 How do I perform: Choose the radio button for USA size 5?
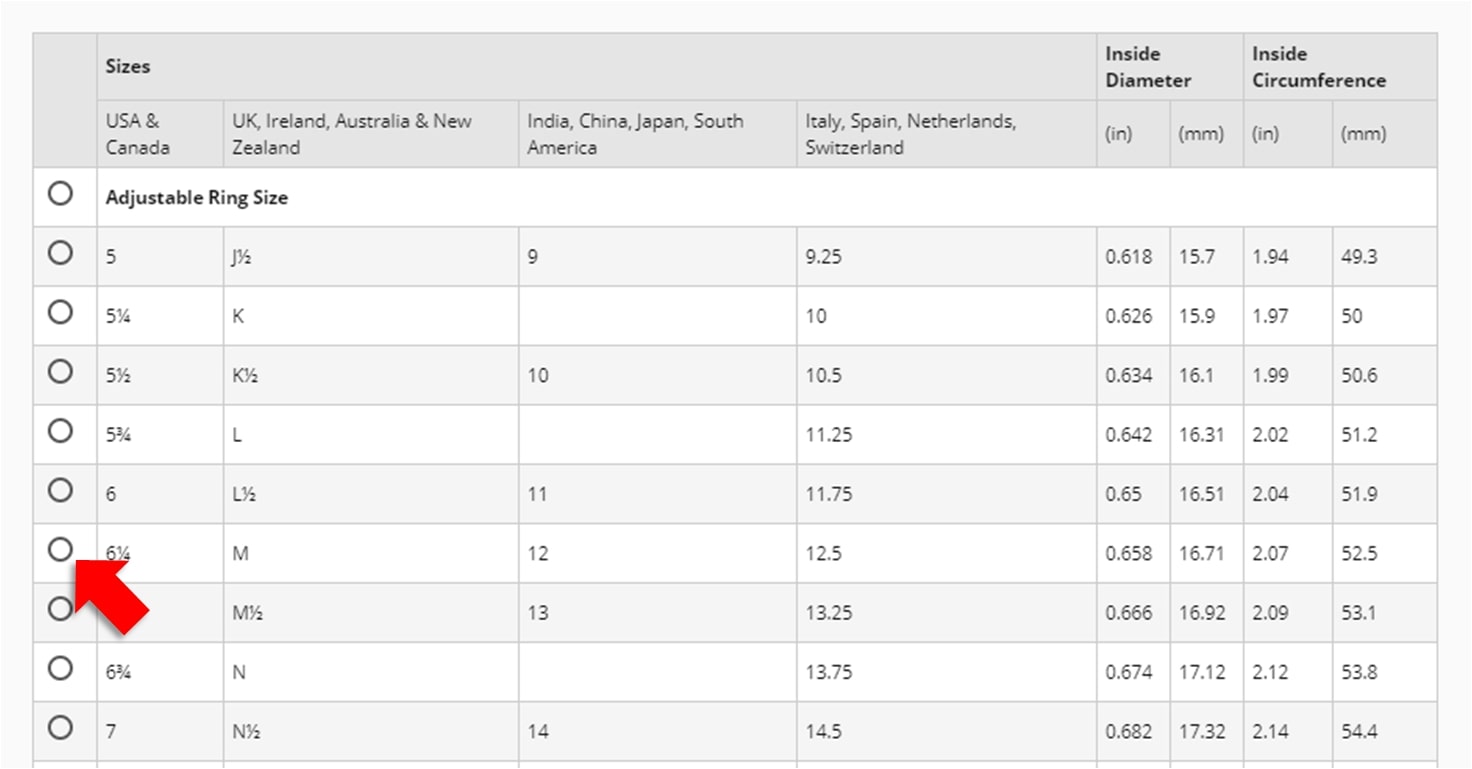(60, 253)
